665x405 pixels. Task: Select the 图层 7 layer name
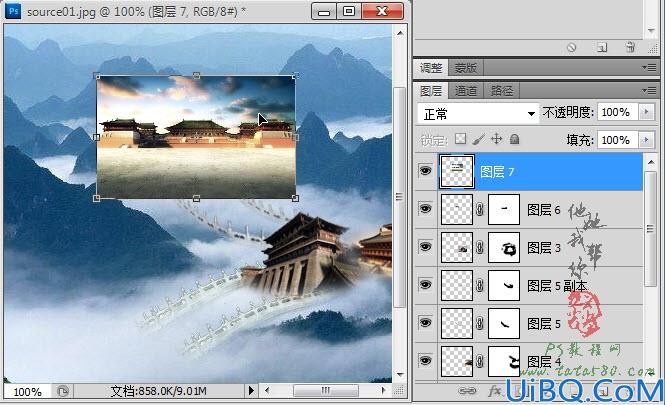497,172
